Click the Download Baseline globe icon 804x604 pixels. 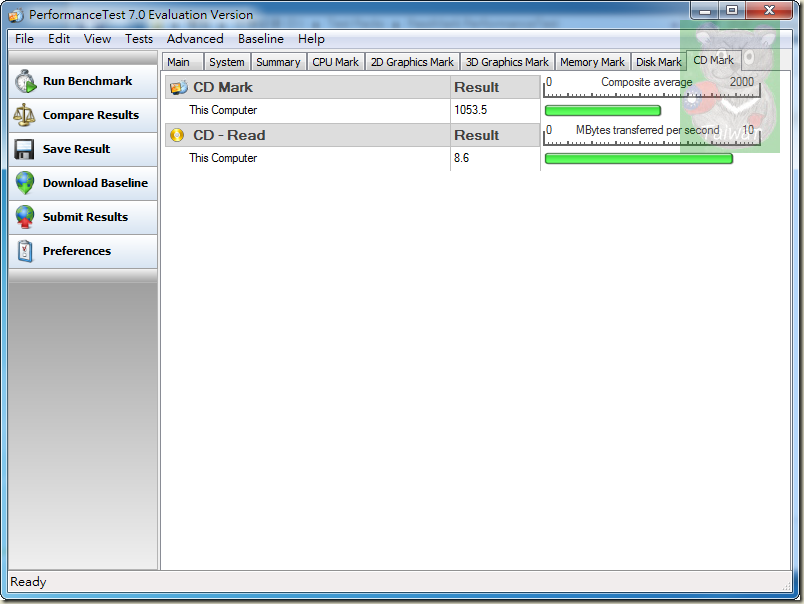point(25,183)
